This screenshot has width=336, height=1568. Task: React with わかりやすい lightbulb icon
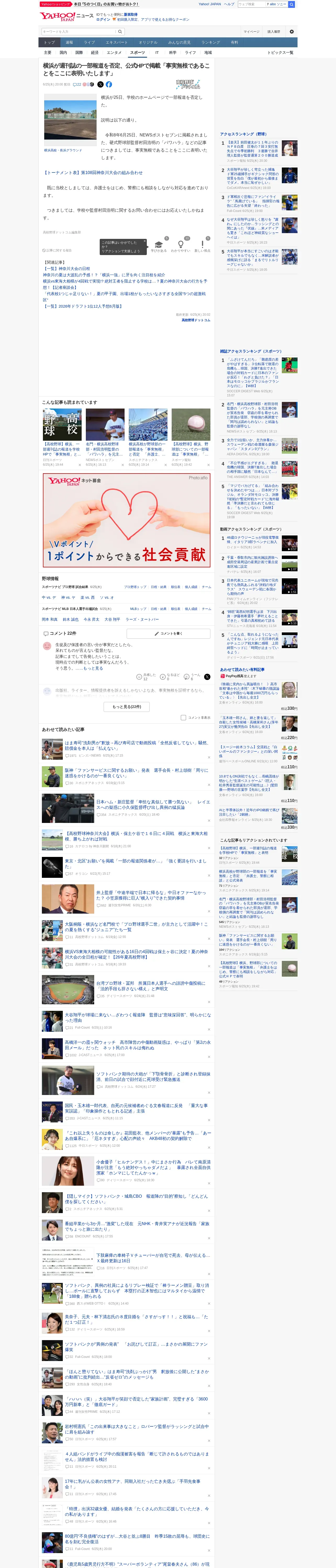181,245
